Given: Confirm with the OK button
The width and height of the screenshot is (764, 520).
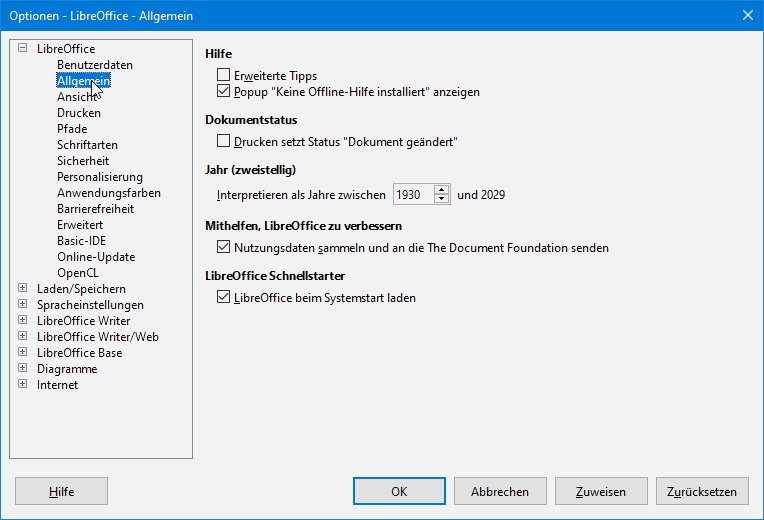Looking at the screenshot, I should 399,491.
